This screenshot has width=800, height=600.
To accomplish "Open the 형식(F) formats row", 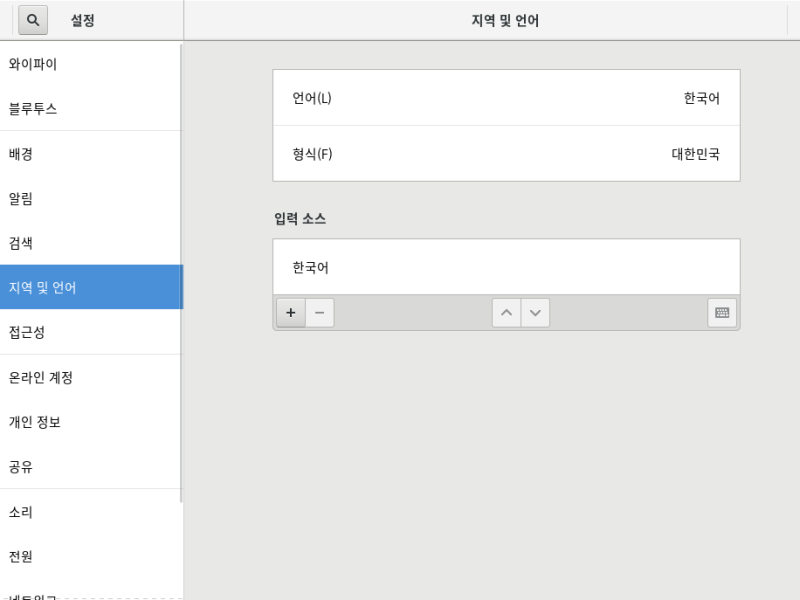I will coord(506,154).
